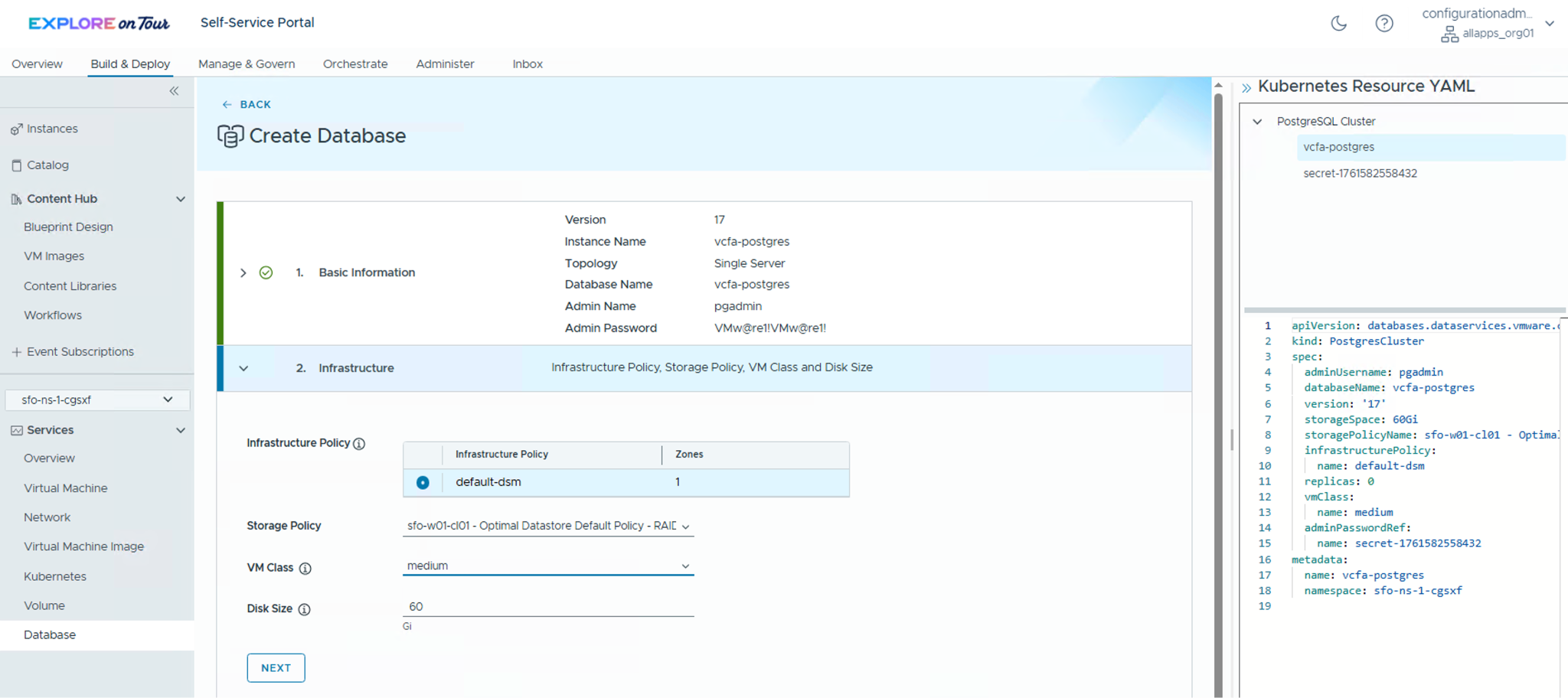Open Instances from the sidebar
This screenshot has height=698, width=1568.
[52, 129]
